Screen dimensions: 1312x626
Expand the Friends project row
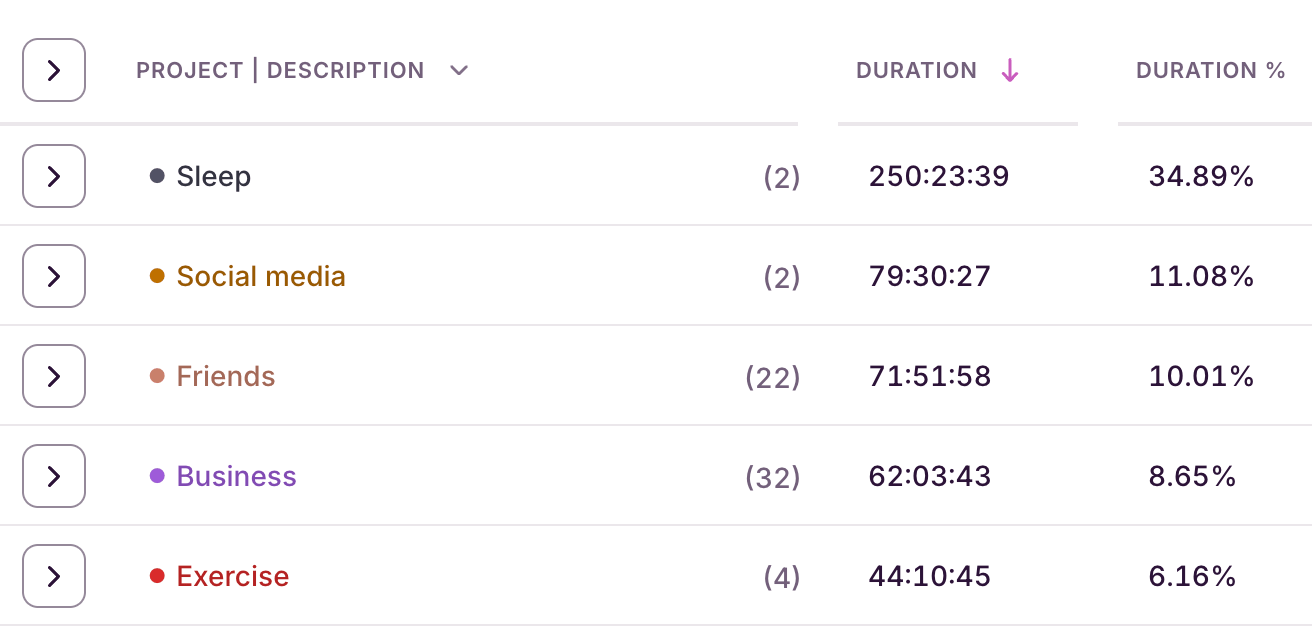[54, 376]
